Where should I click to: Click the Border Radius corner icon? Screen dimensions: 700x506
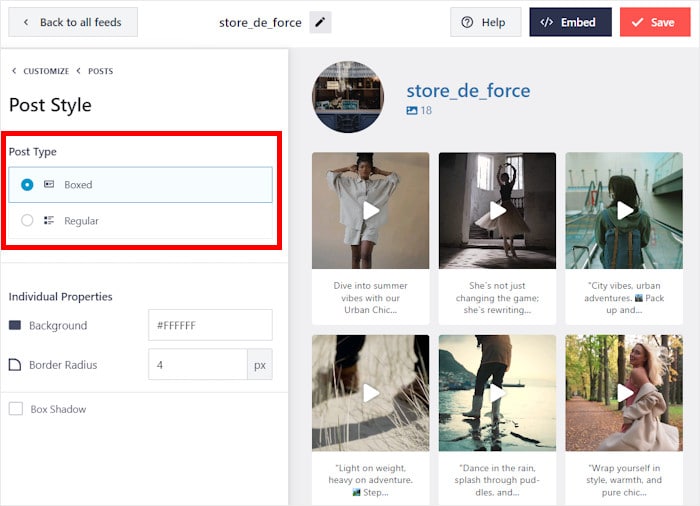point(15,365)
